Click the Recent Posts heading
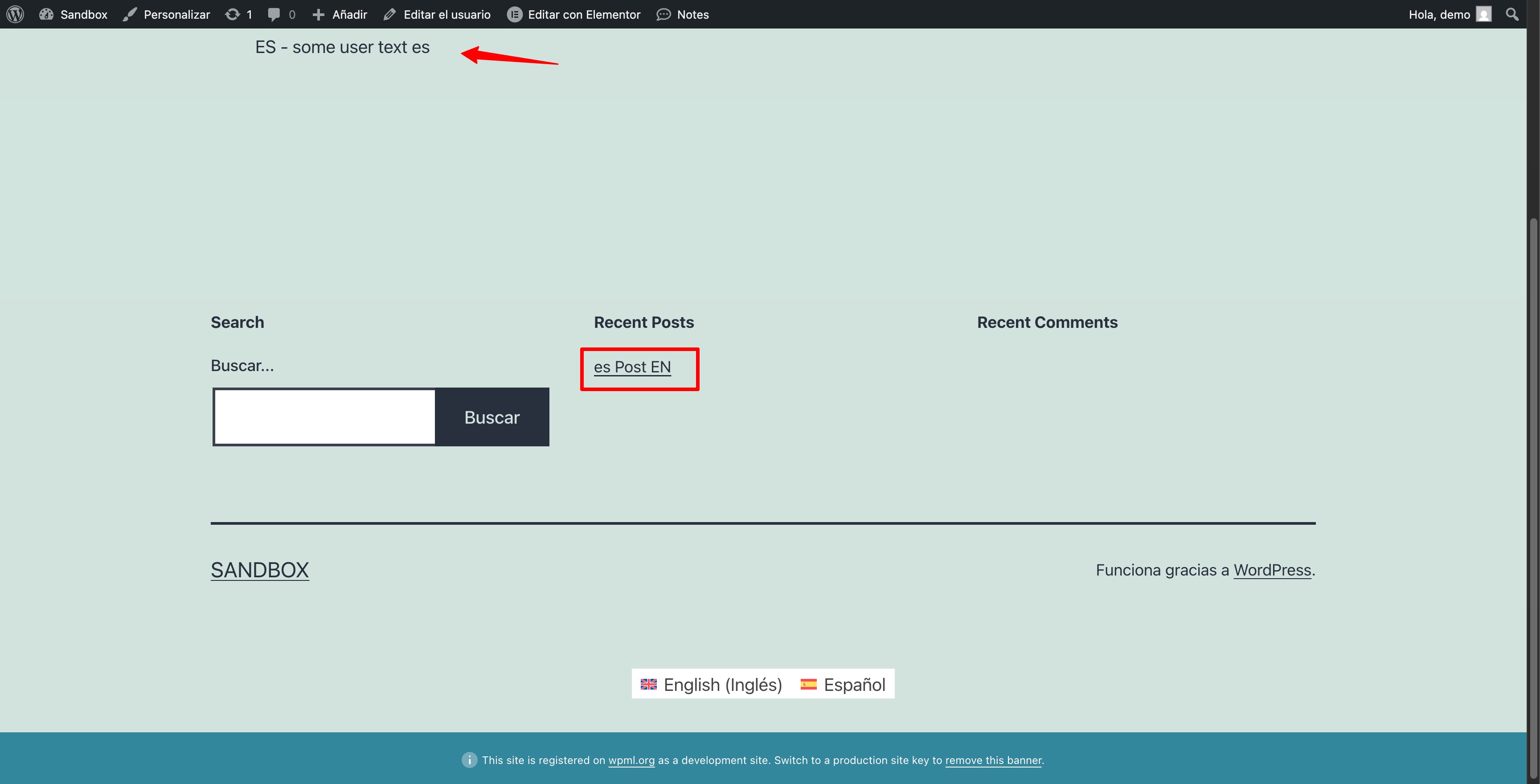 click(x=644, y=322)
